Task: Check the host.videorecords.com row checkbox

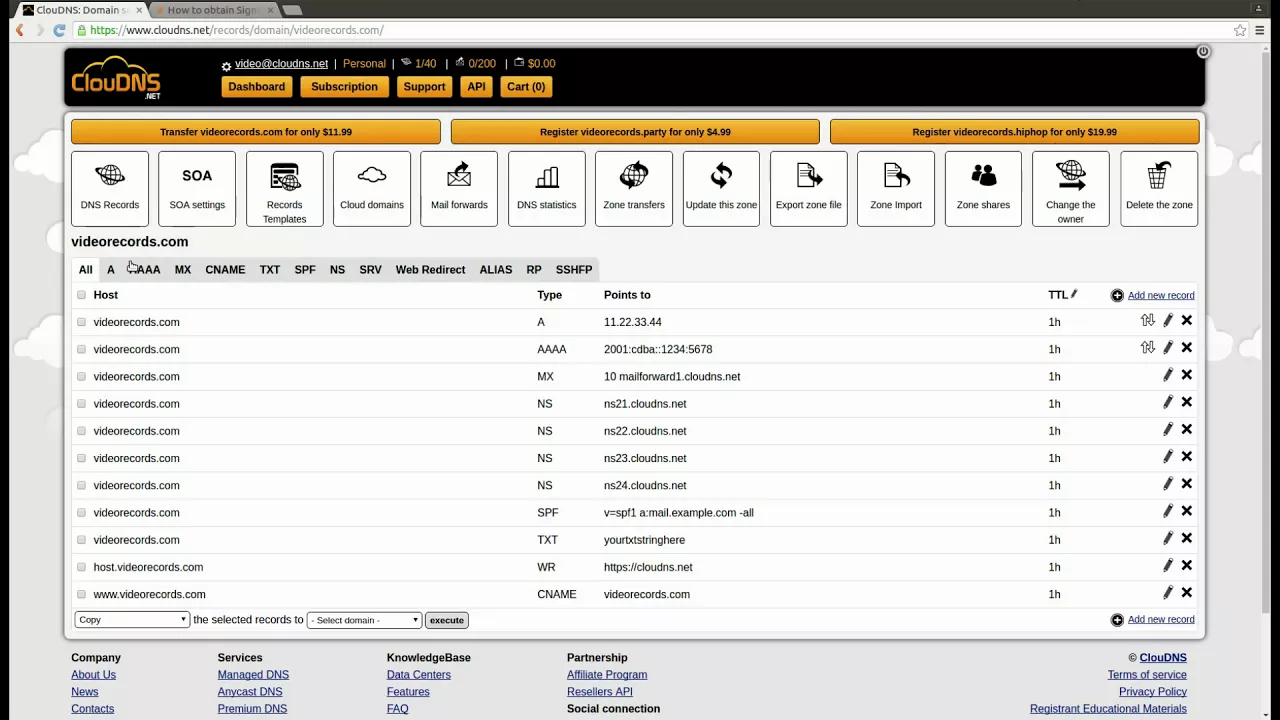Action: [82, 567]
